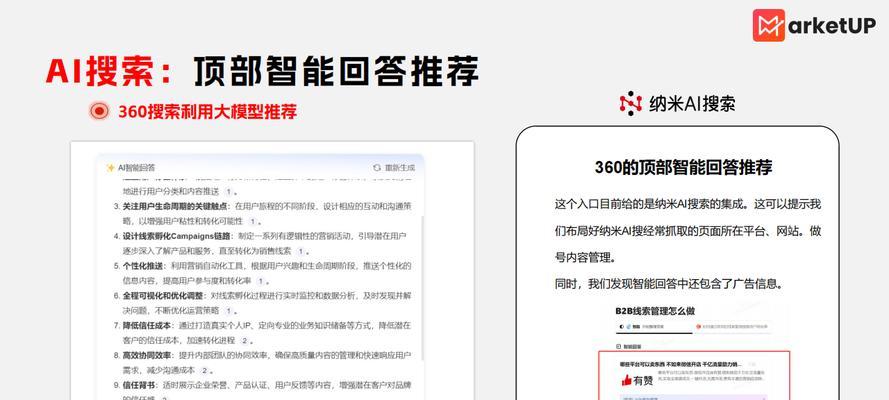The width and height of the screenshot is (889, 400).
Task: Click the text 号内容管理
Action: point(585,258)
